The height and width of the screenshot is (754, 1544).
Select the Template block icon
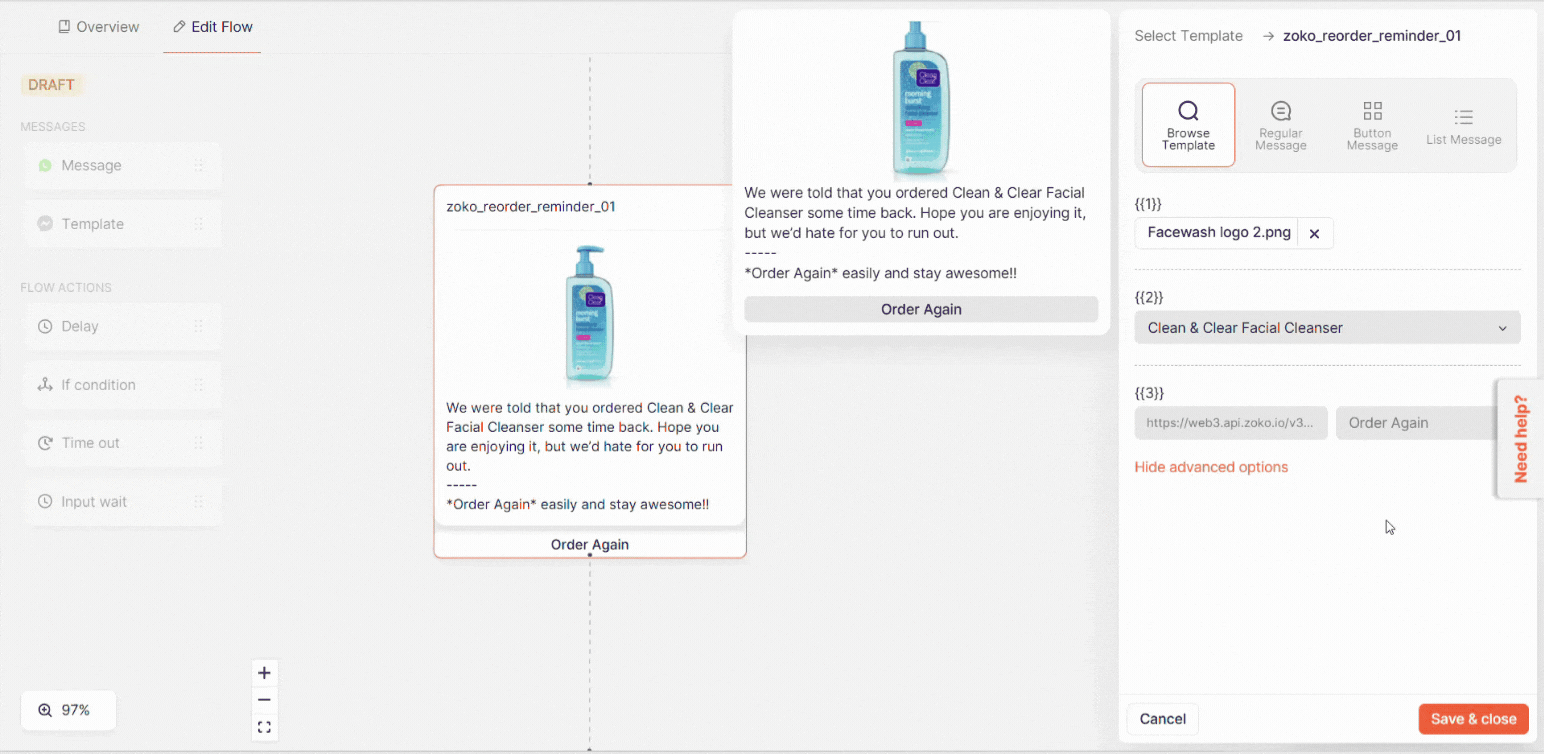tap(45, 224)
